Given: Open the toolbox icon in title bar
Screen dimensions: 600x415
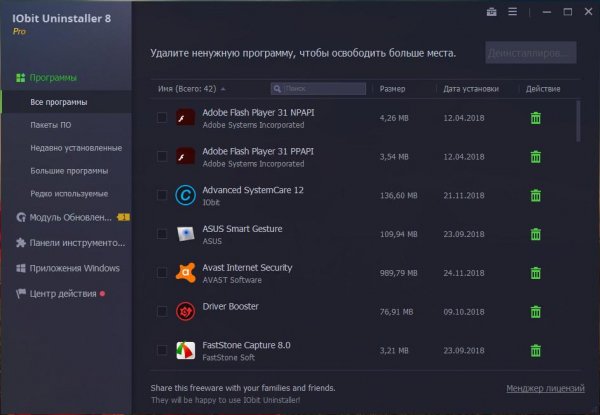Looking at the screenshot, I should 492,12.
